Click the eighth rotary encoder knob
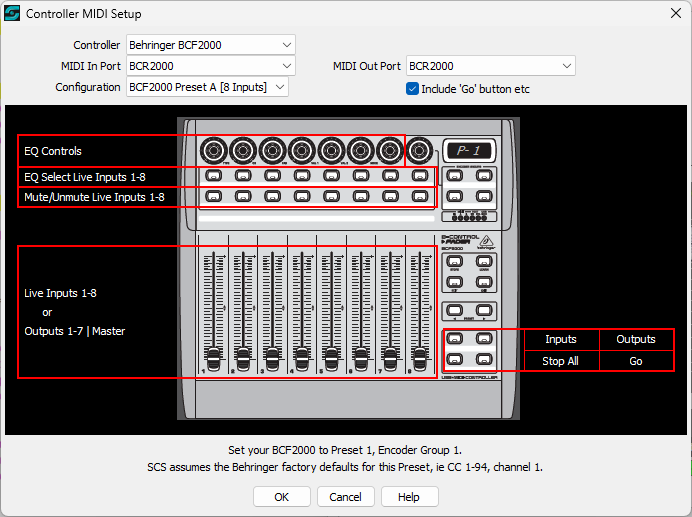This screenshot has height=517, width=692. (419, 151)
